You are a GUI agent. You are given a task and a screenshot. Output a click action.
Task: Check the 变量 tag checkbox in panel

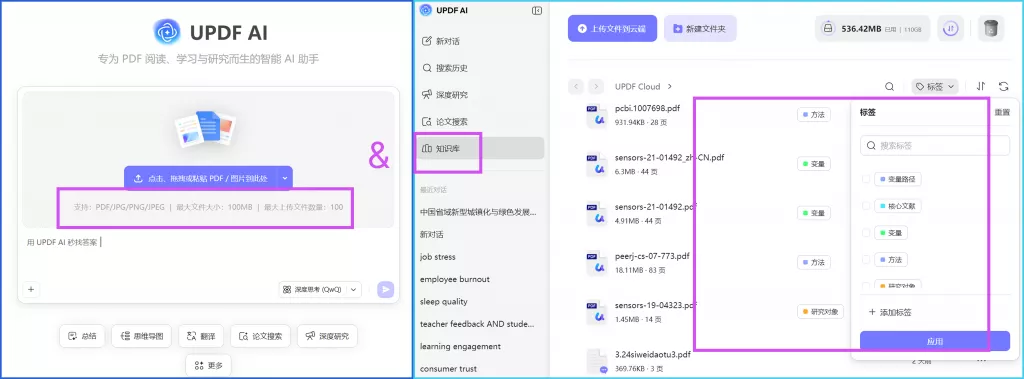[x=866, y=233]
